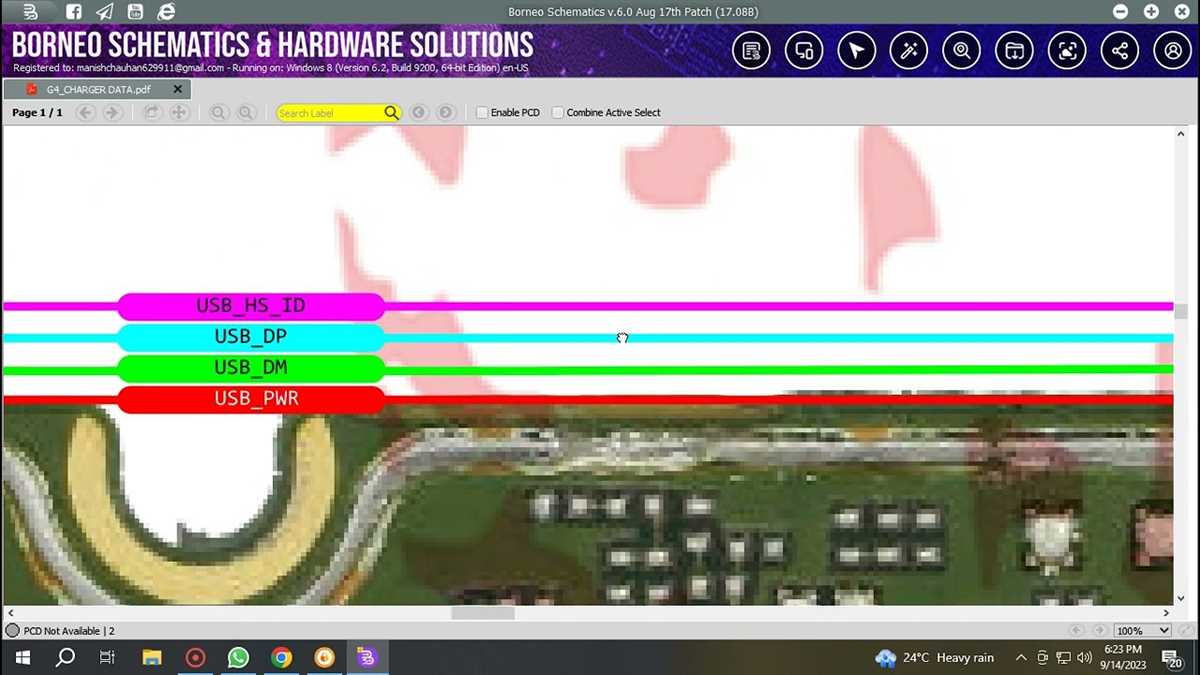This screenshot has height=675, width=1200.
Task: Click the red recorder app taskbar icon
Action: click(x=195, y=657)
